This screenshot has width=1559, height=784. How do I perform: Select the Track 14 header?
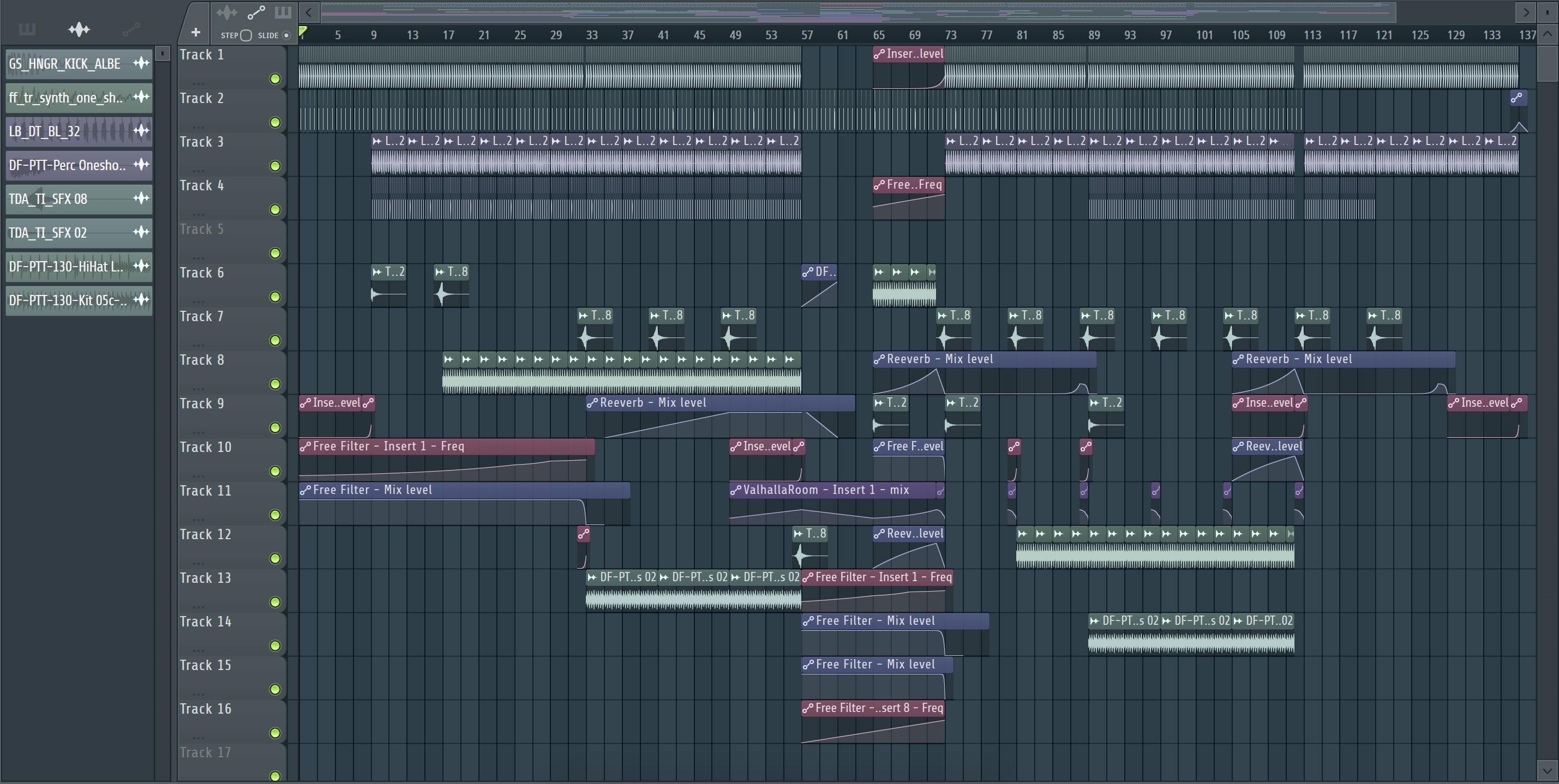pyautogui.click(x=231, y=634)
